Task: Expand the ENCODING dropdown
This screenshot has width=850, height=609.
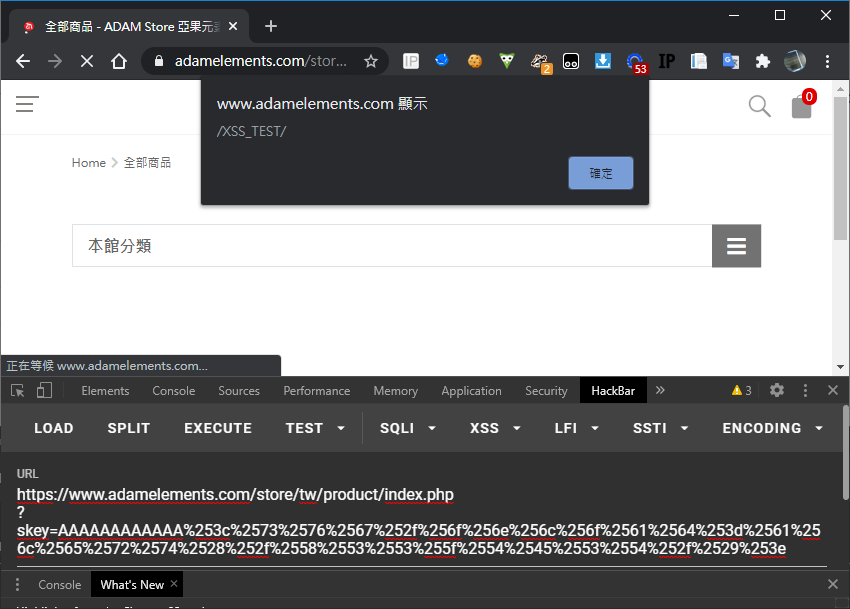Action: pos(772,428)
